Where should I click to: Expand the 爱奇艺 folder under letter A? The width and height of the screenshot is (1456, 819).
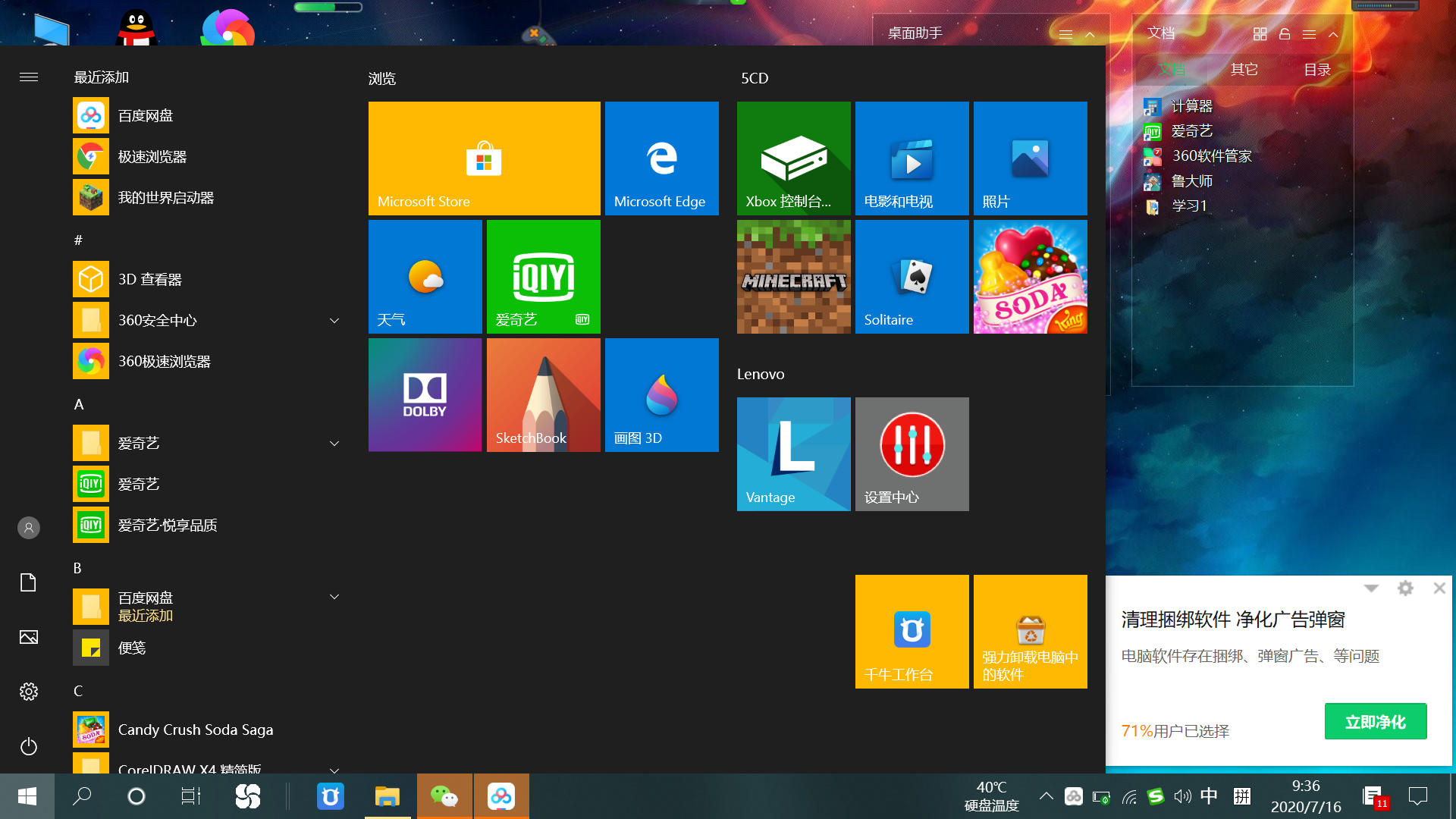334,444
